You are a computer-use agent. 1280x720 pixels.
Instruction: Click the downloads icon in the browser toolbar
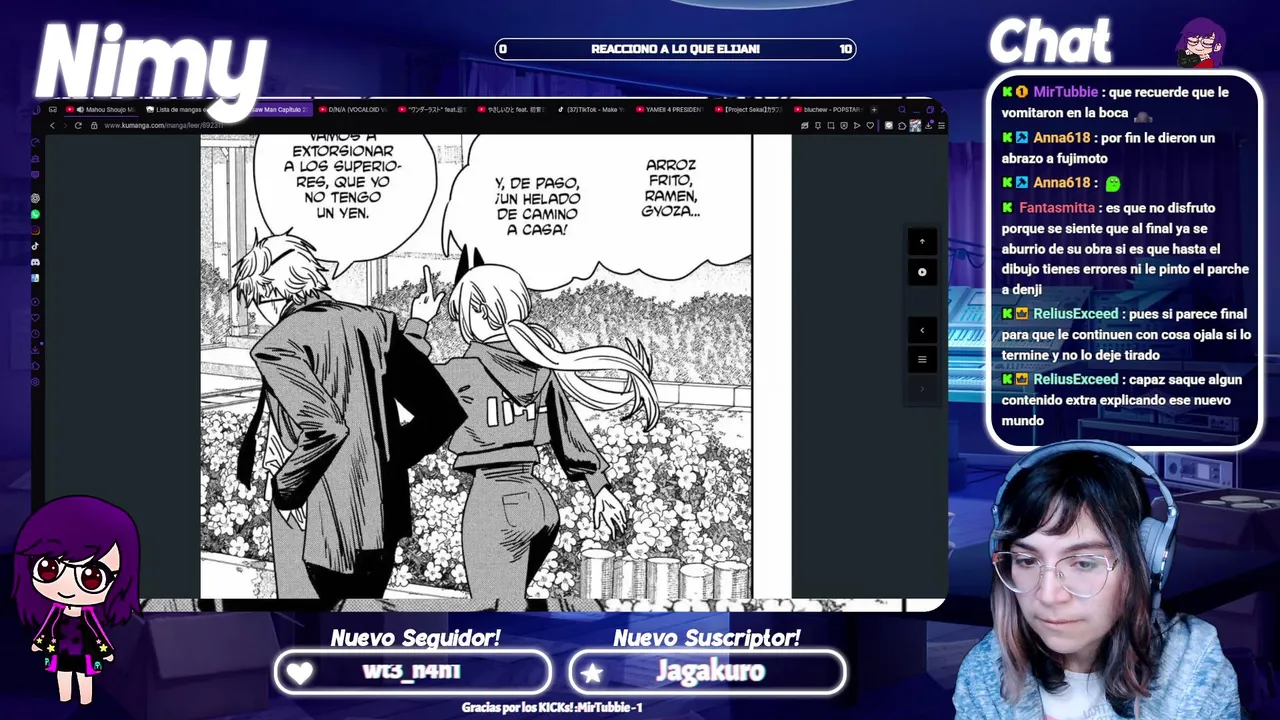[x=928, y=125]
